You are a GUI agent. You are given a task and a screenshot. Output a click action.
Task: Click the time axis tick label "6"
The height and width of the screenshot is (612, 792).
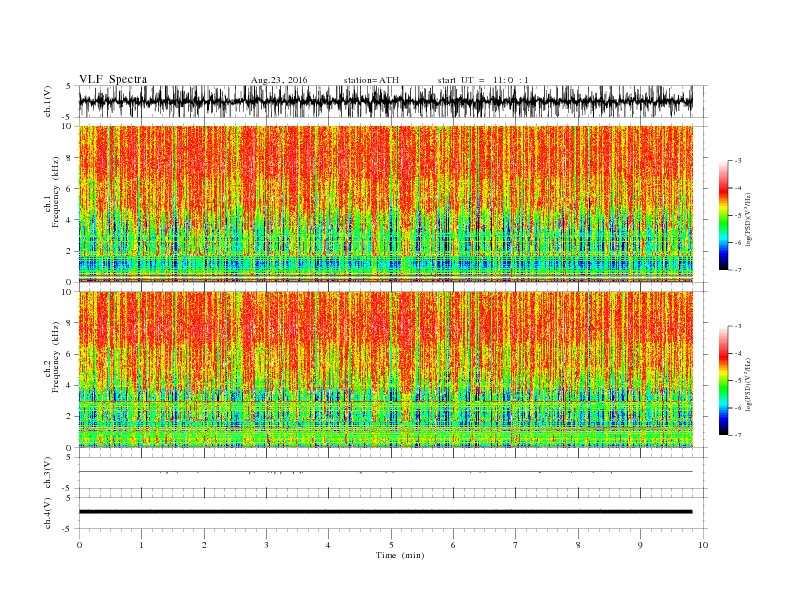[x=453, y=545]
